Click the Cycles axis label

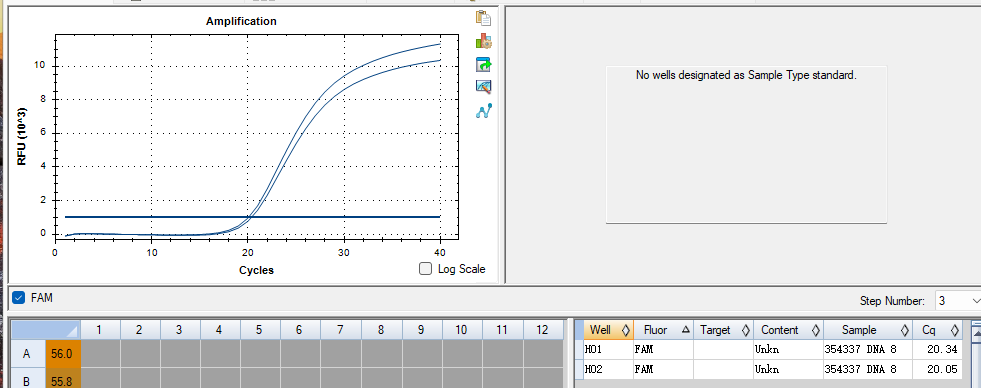(x=256, y=270)
